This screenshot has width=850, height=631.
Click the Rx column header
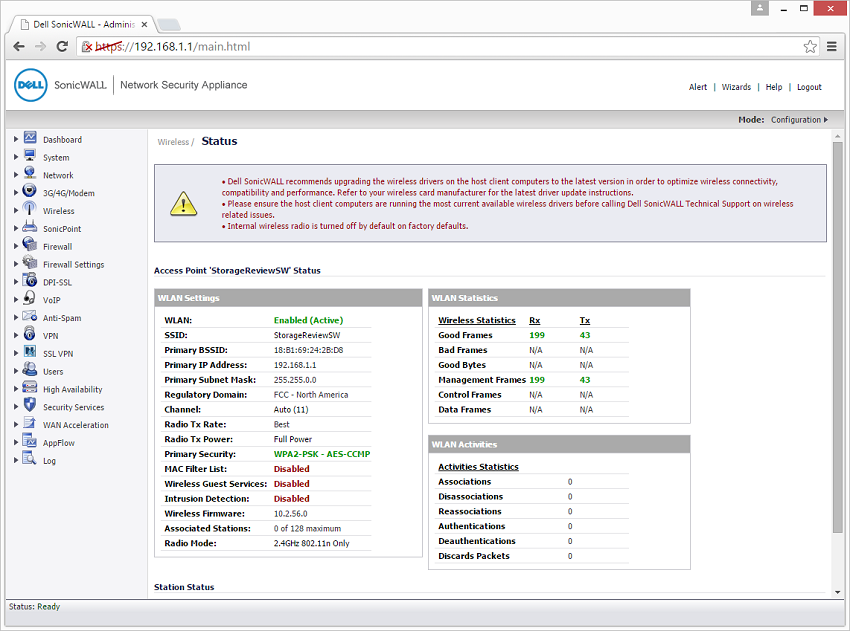[x=535, y=320]
